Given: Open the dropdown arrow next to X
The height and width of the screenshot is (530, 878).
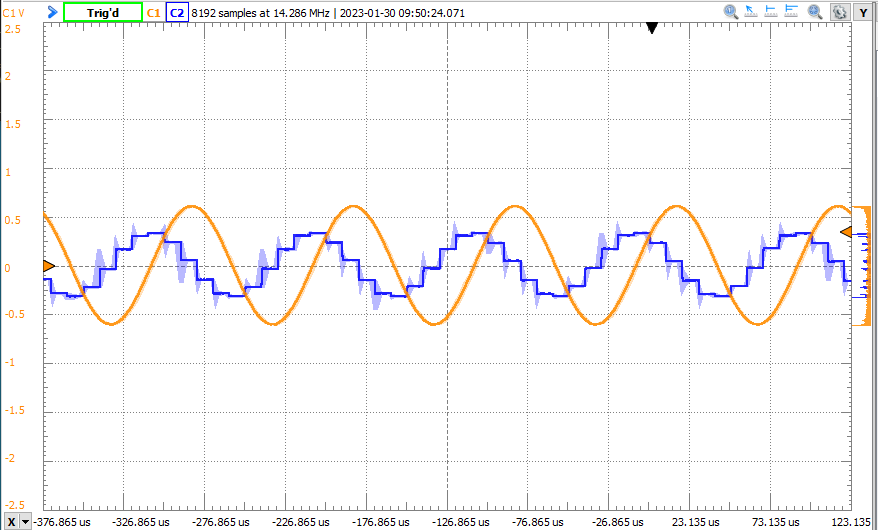Looking at the screenshot, I should (25, 522).
